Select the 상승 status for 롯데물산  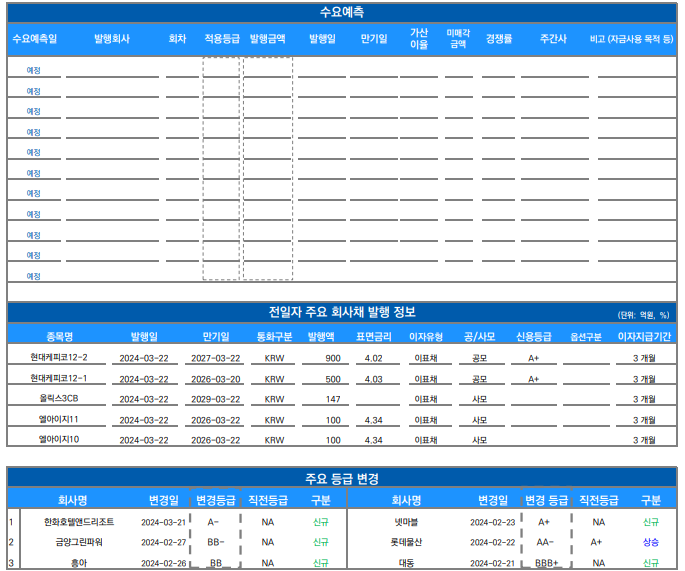(x=651, y=542)
